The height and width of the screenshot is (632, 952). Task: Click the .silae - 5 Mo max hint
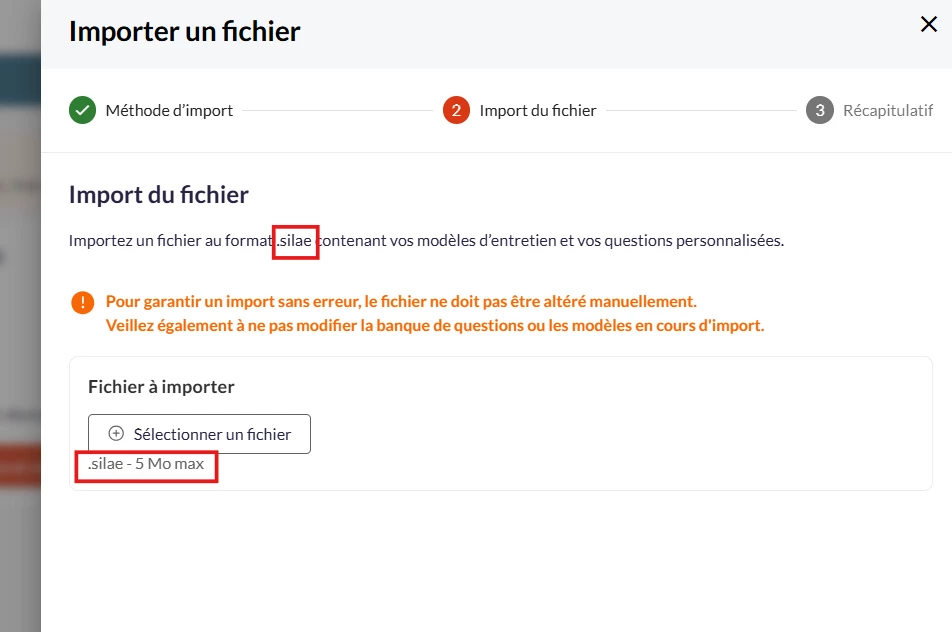point(146,464)
